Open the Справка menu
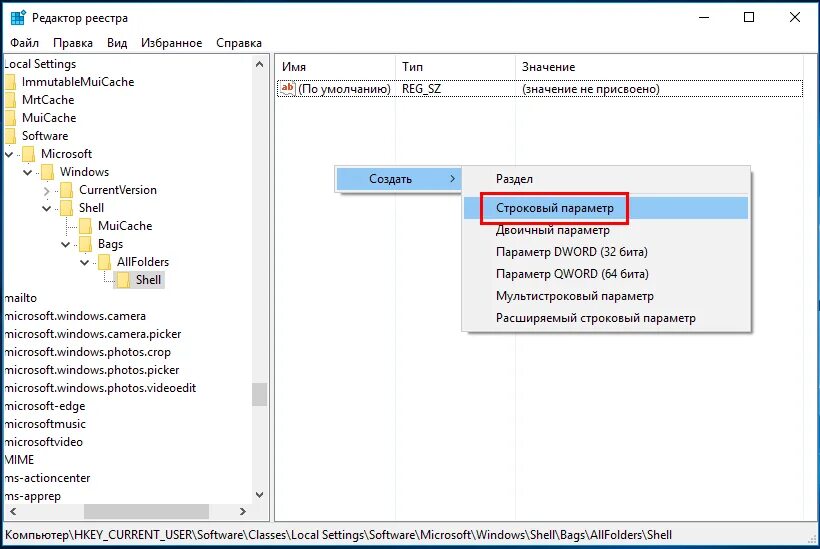Image resolution: width=820 pixels, height=549 pixels. click(x=239, y=43)
